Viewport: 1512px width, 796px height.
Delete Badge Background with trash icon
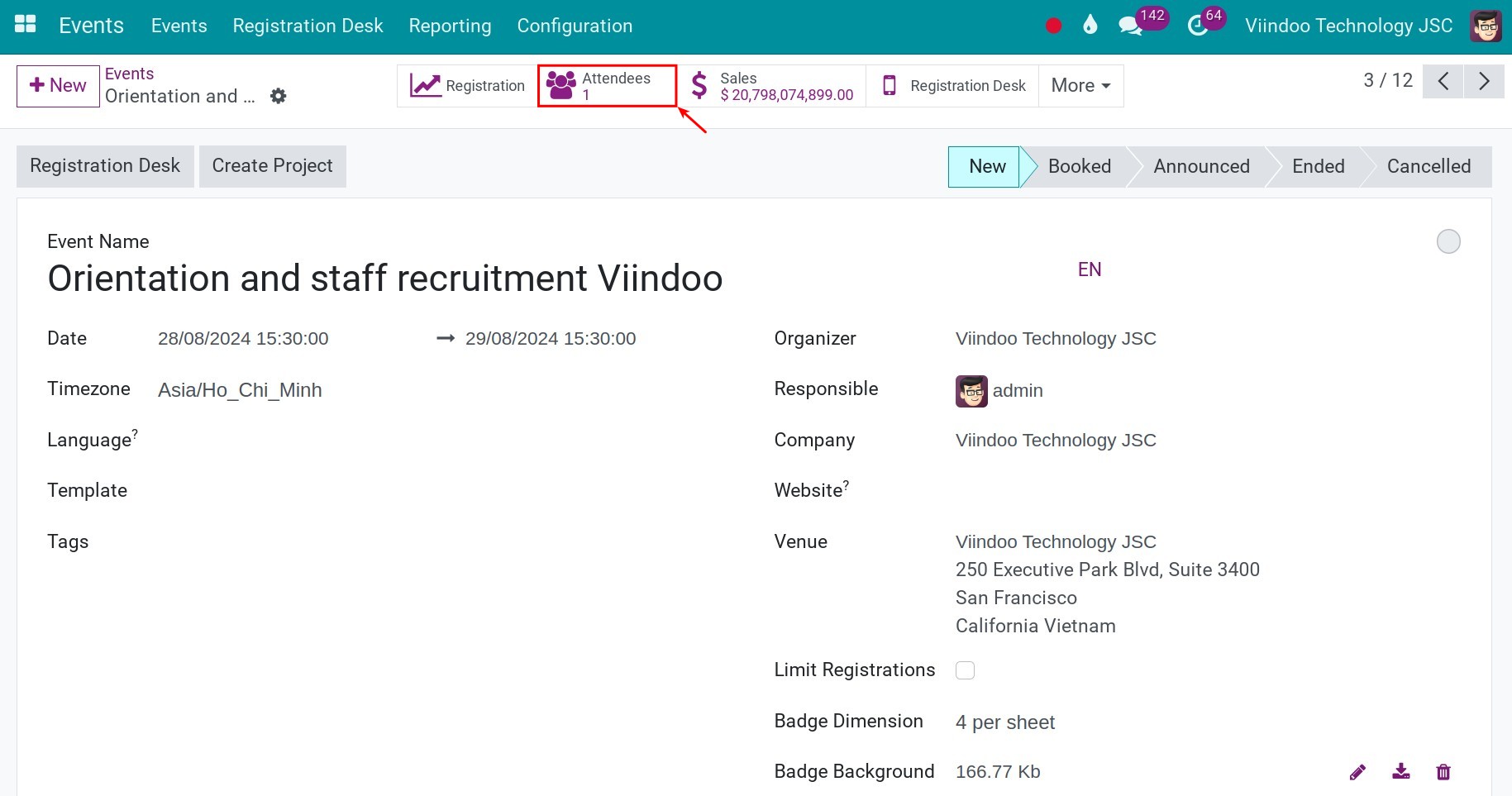[1443, 772]
